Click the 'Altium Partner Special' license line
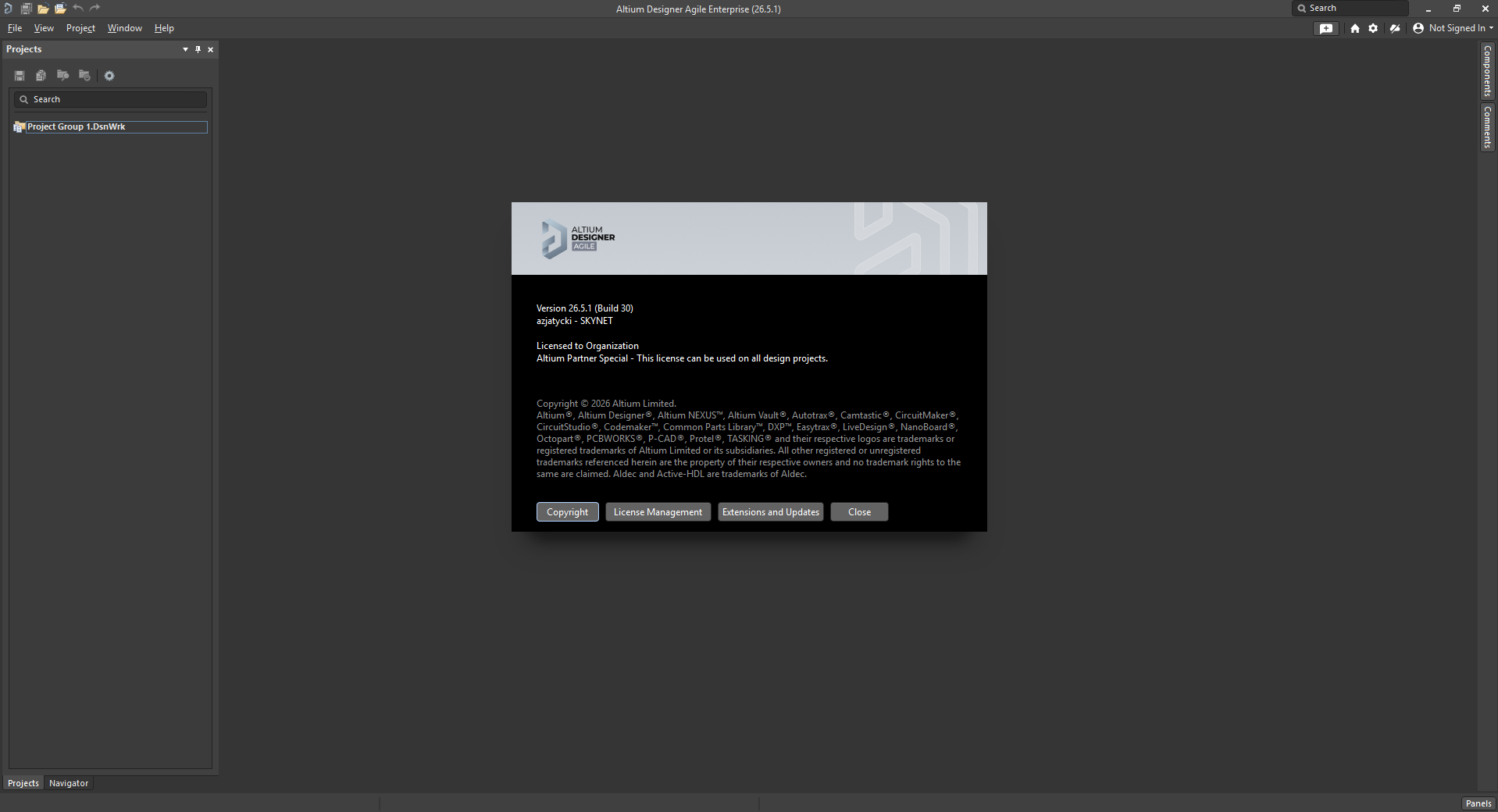Viewport: 1498px width, 812px height. tap(682, 358)
